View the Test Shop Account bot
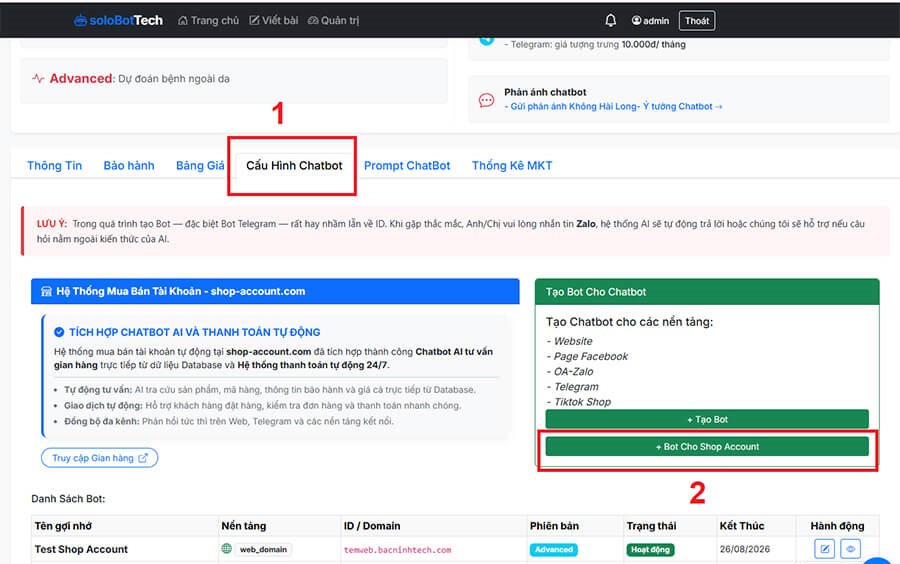The width and height of the screenshot is (900, 564). pyautogui.click(x=850, y=549)
